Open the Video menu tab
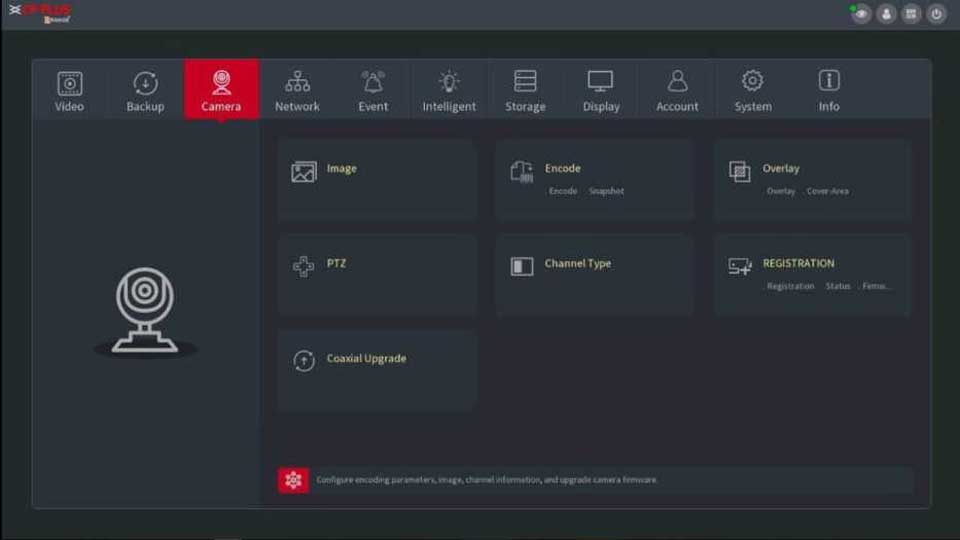The height and width of the screenshot is (540, 960). (x=69, y=90)
